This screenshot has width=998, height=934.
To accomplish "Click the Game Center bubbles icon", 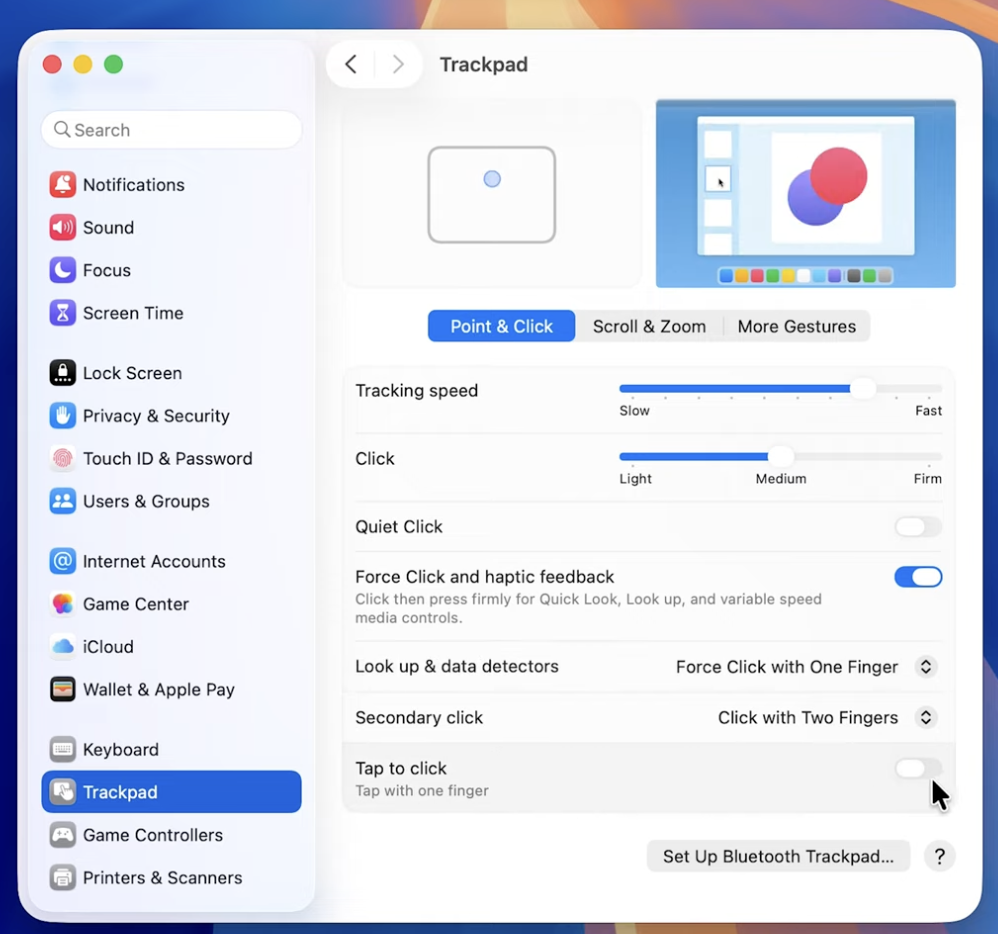I will coord(62,604).
